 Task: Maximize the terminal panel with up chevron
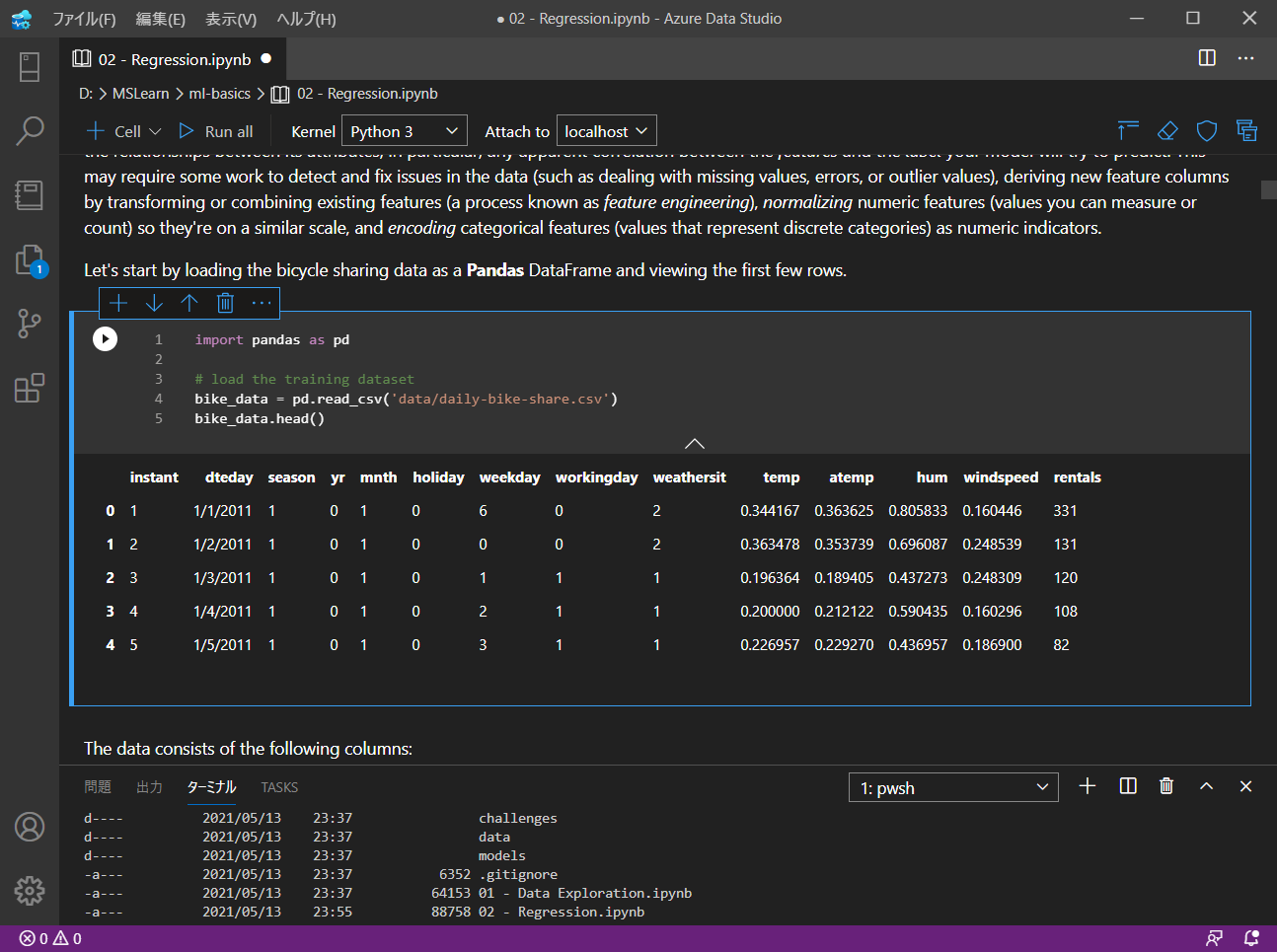(x=1206, y=786)
